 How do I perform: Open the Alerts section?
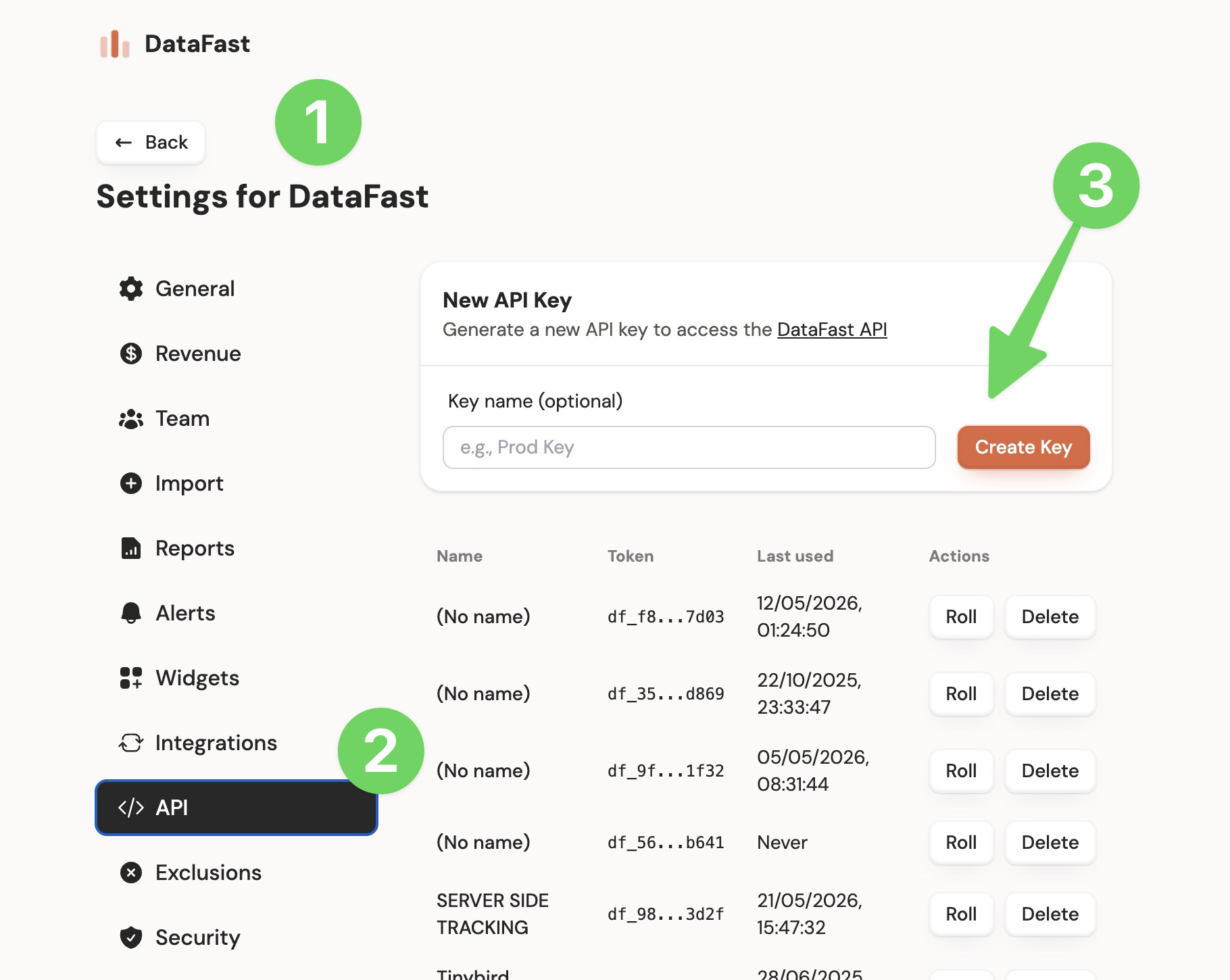[237, 613]
